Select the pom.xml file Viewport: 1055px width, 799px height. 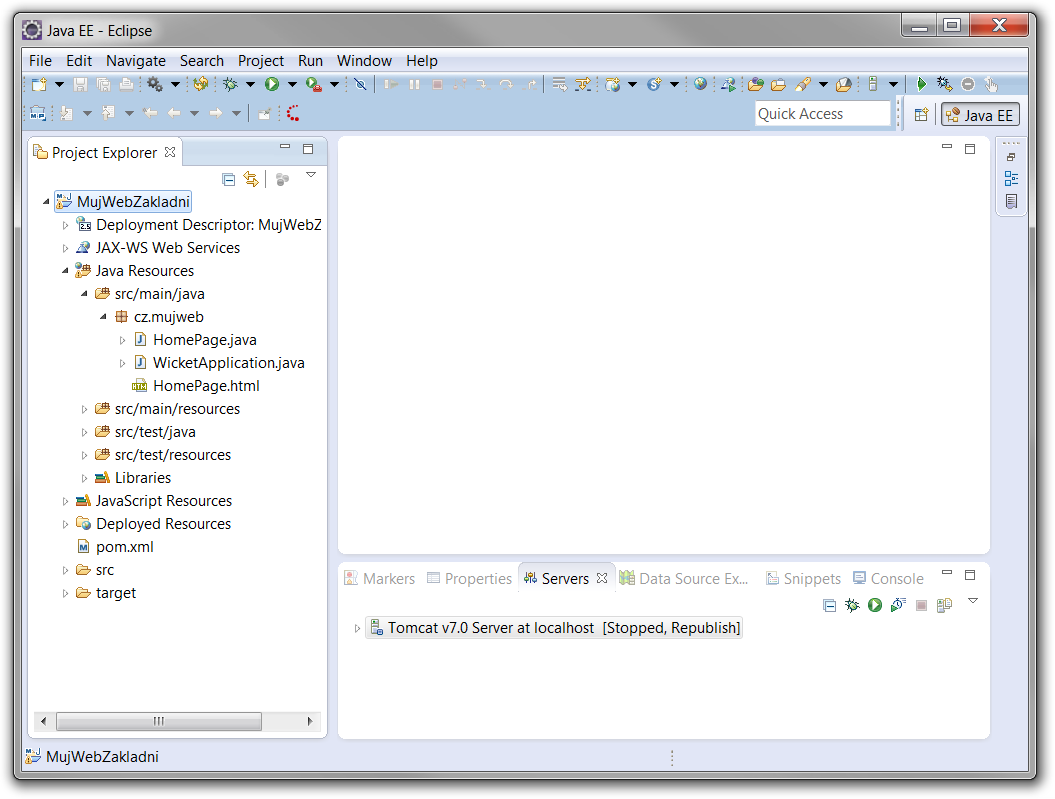pyautogui.click(x=124, y=547)
